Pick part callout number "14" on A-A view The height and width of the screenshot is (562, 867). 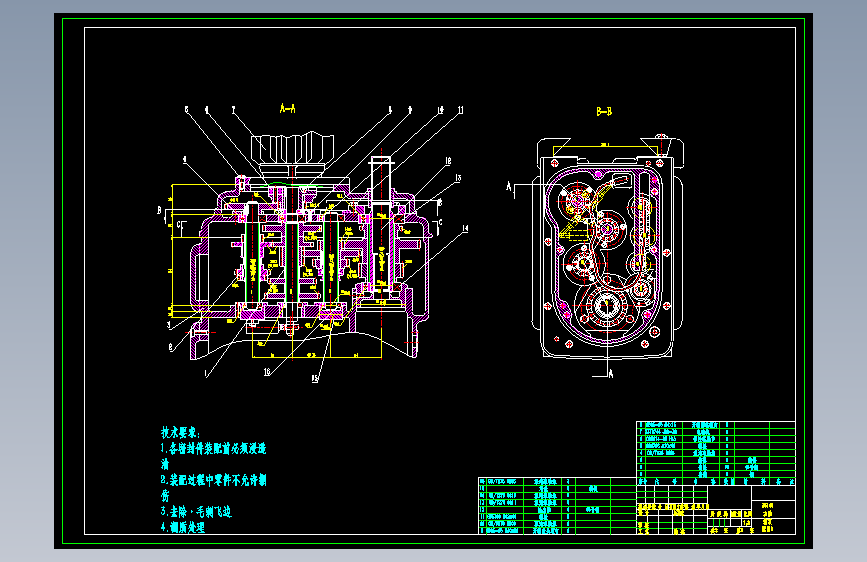point(465,228)
